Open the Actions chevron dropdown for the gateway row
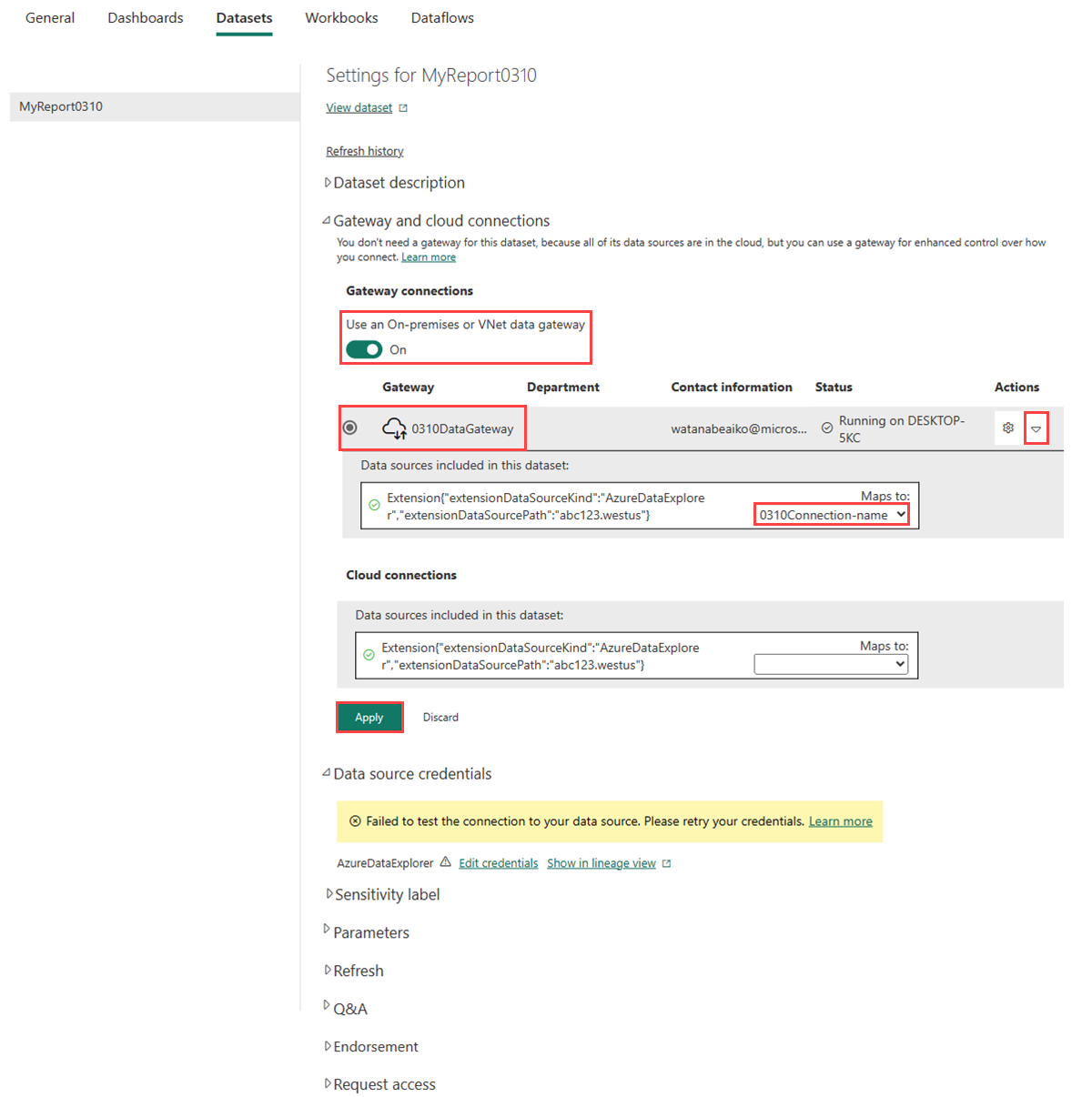1092x1097 pixels. [1036, 427]
